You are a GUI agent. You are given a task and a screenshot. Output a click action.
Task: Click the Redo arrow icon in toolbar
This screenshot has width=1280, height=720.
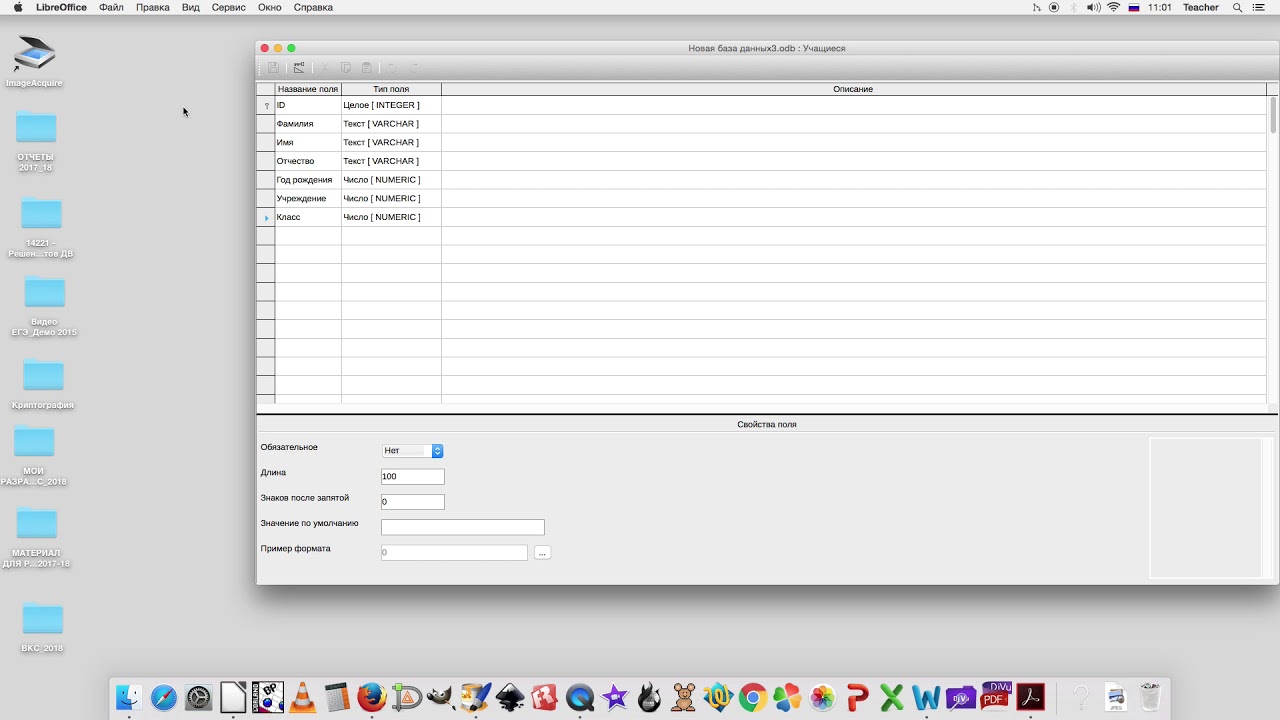[414, 68]
